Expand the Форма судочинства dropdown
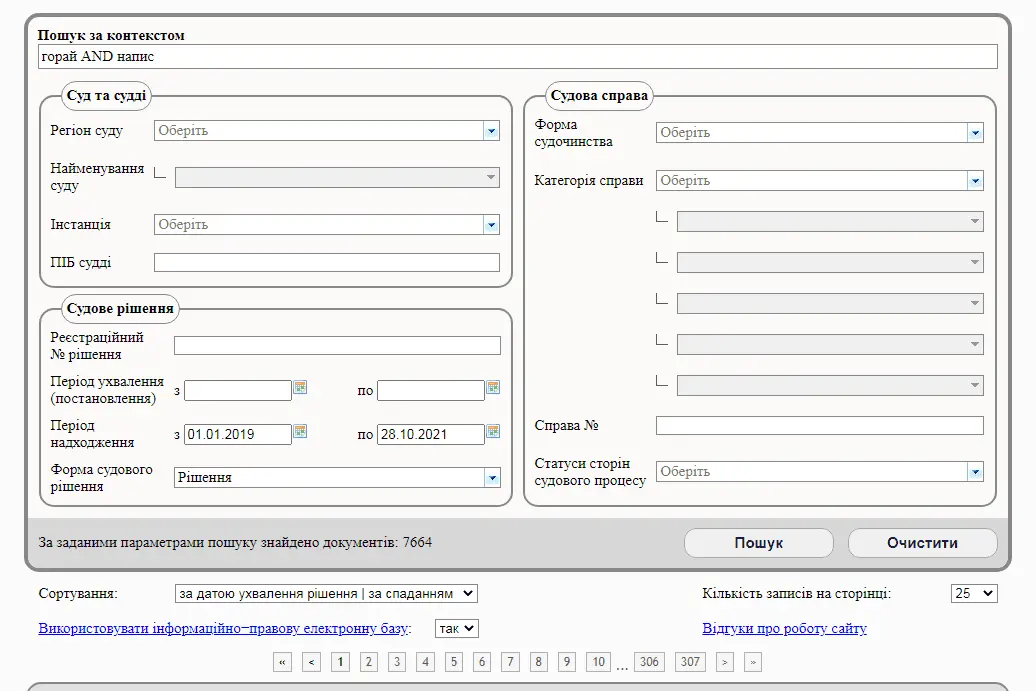This screenshot has height=691, width=1036. click(975, 133)
